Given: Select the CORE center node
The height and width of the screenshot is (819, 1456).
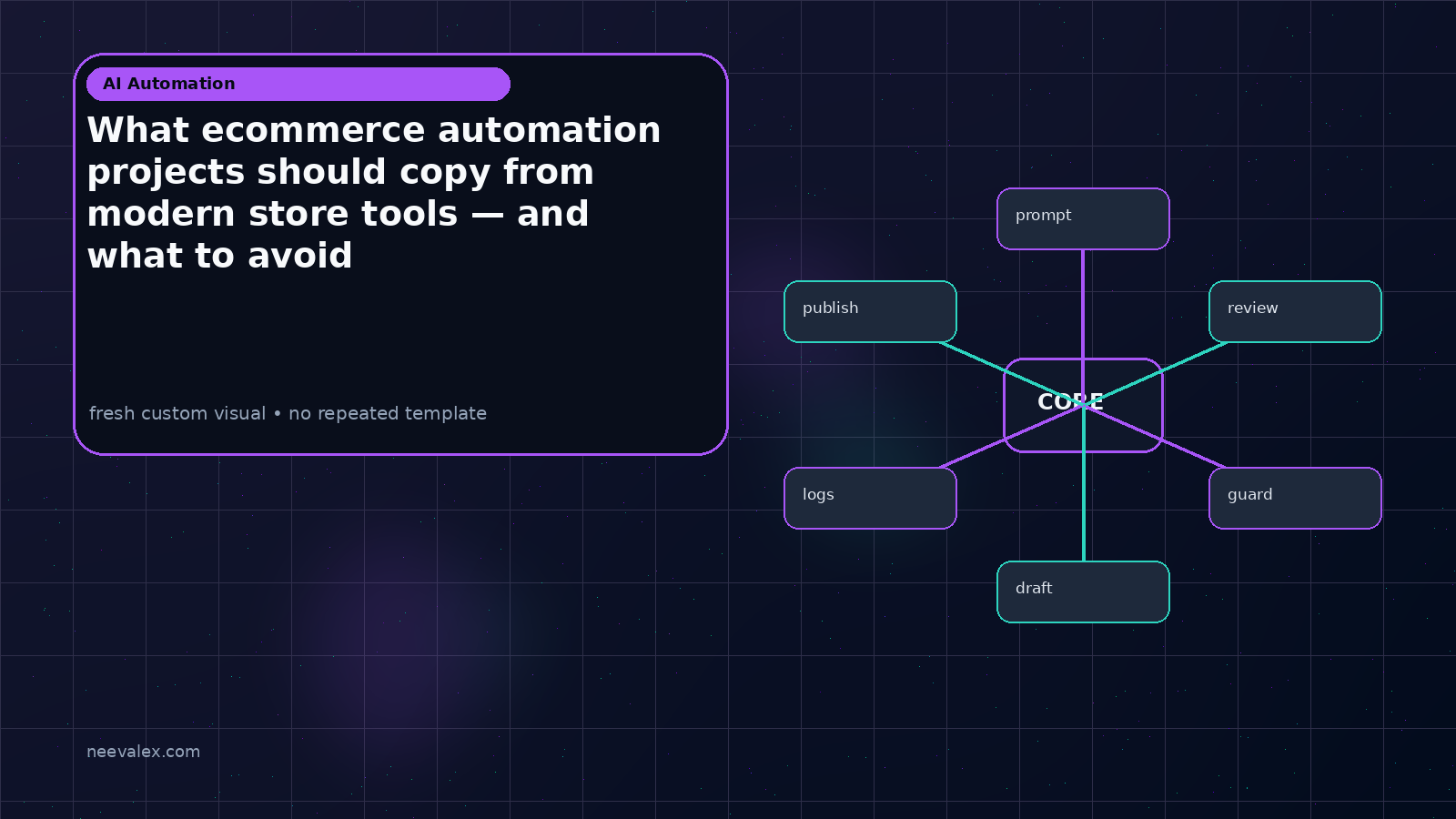Looking at the screenshot, I should pos(1083,405).
